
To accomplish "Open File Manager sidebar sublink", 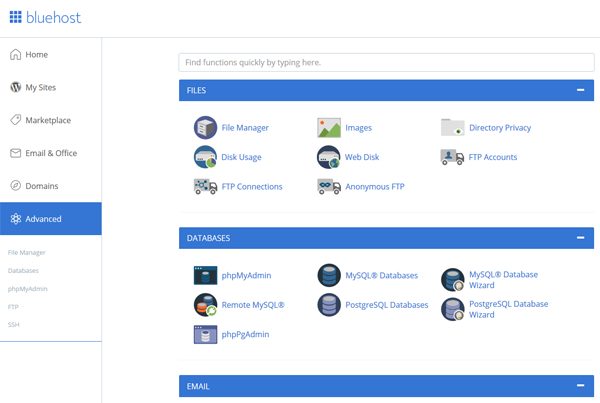I will click(x=26, y=253).
